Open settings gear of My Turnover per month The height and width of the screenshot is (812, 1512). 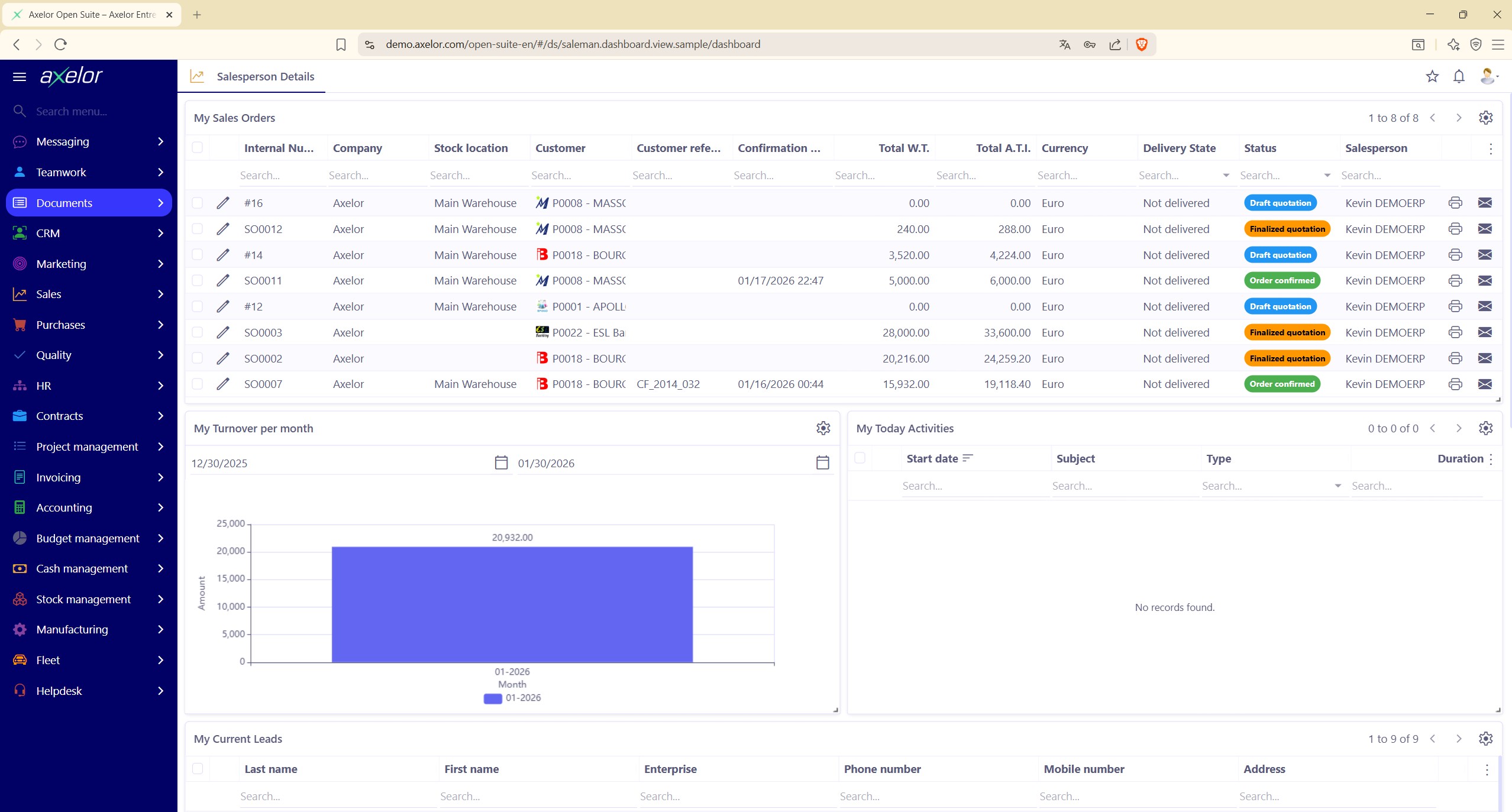pos(823,428)
